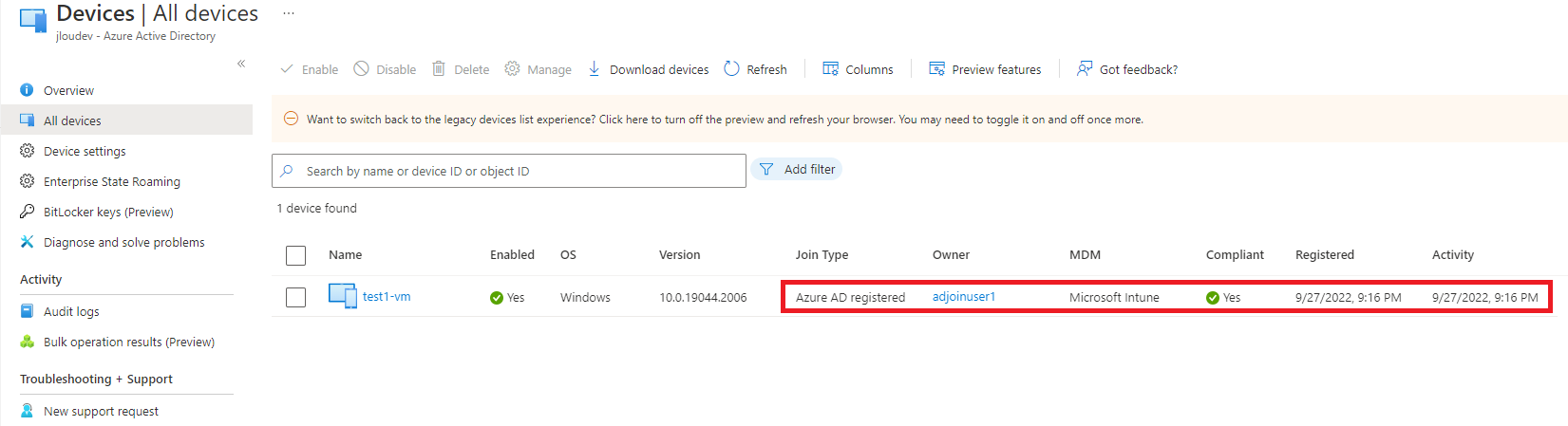Open the ellipsis more options menu
The width and height of the screenshot is (1568, 426).
coord(289,13)
